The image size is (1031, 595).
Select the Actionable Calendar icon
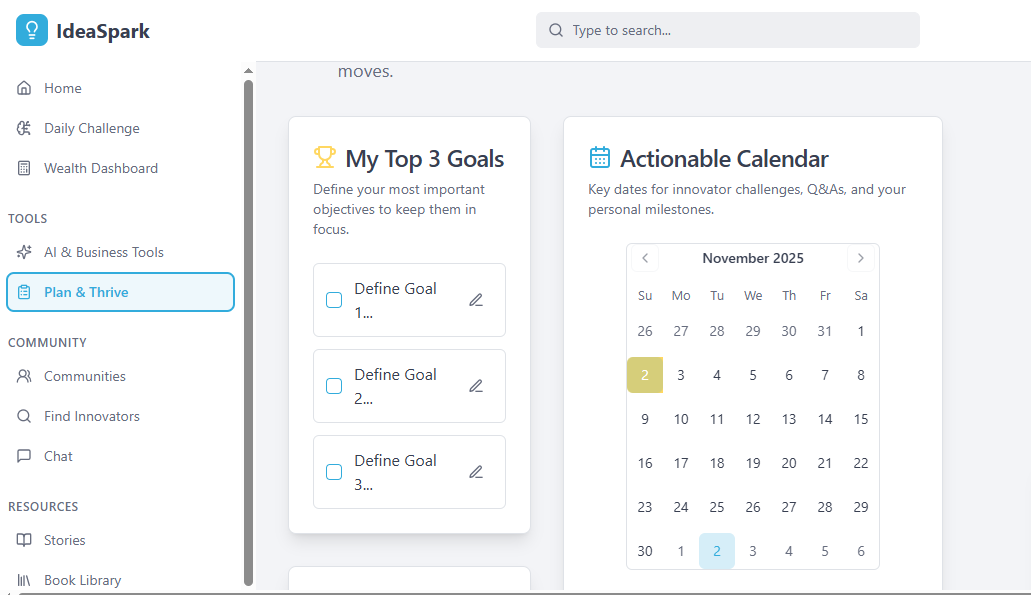point(599,156)
